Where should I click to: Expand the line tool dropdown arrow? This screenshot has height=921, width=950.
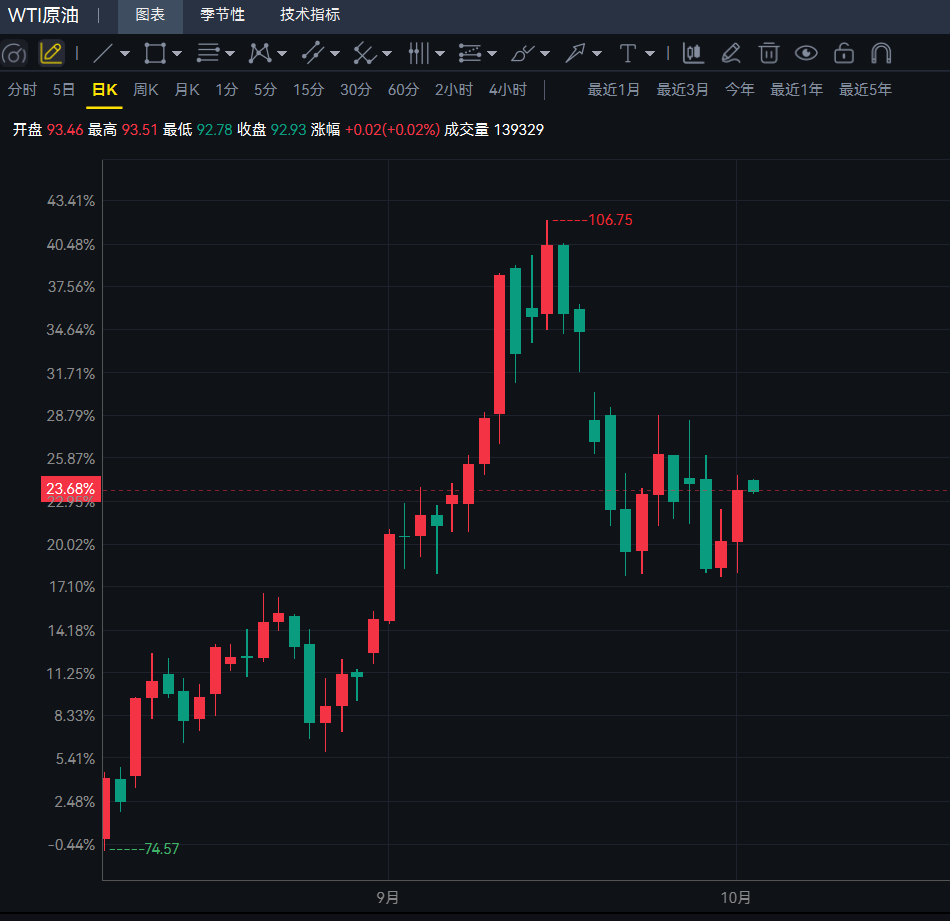(125, 54)
